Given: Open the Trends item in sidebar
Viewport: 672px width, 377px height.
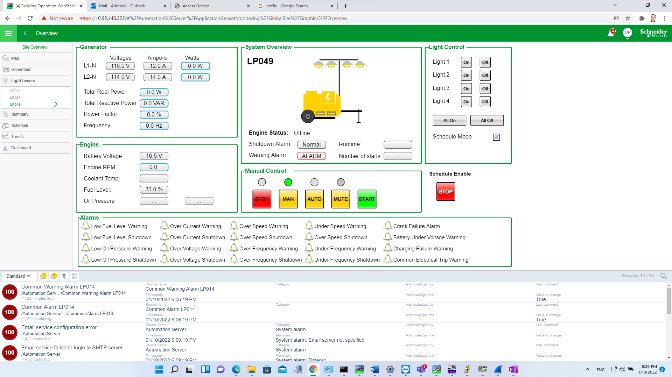Looking at the screenshot, I should tap(36, 136).
